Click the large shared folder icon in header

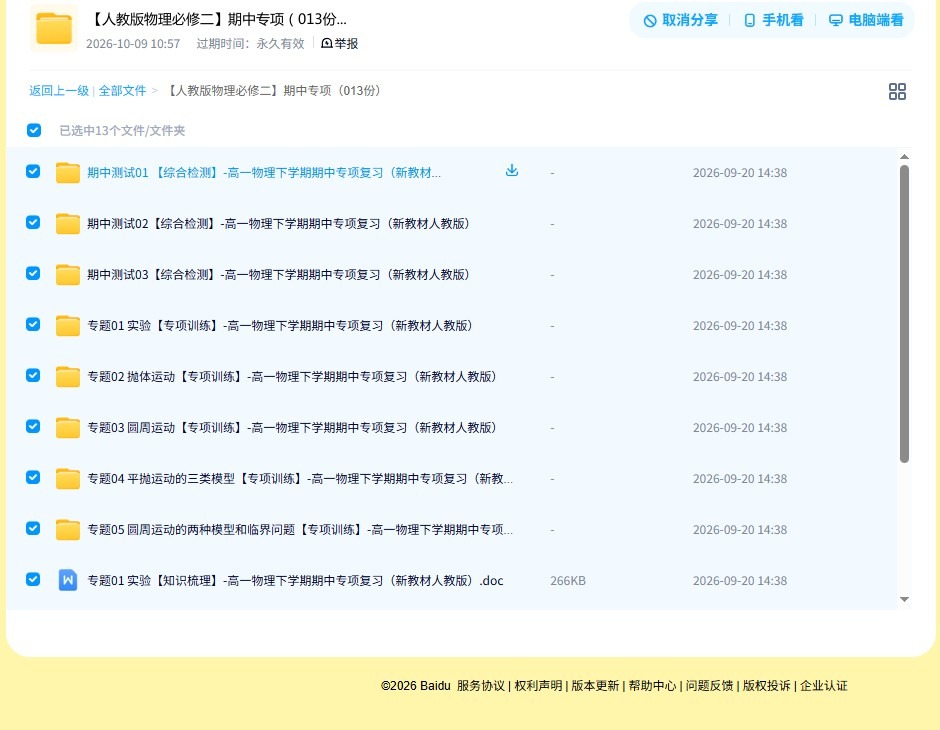(54, 28)
